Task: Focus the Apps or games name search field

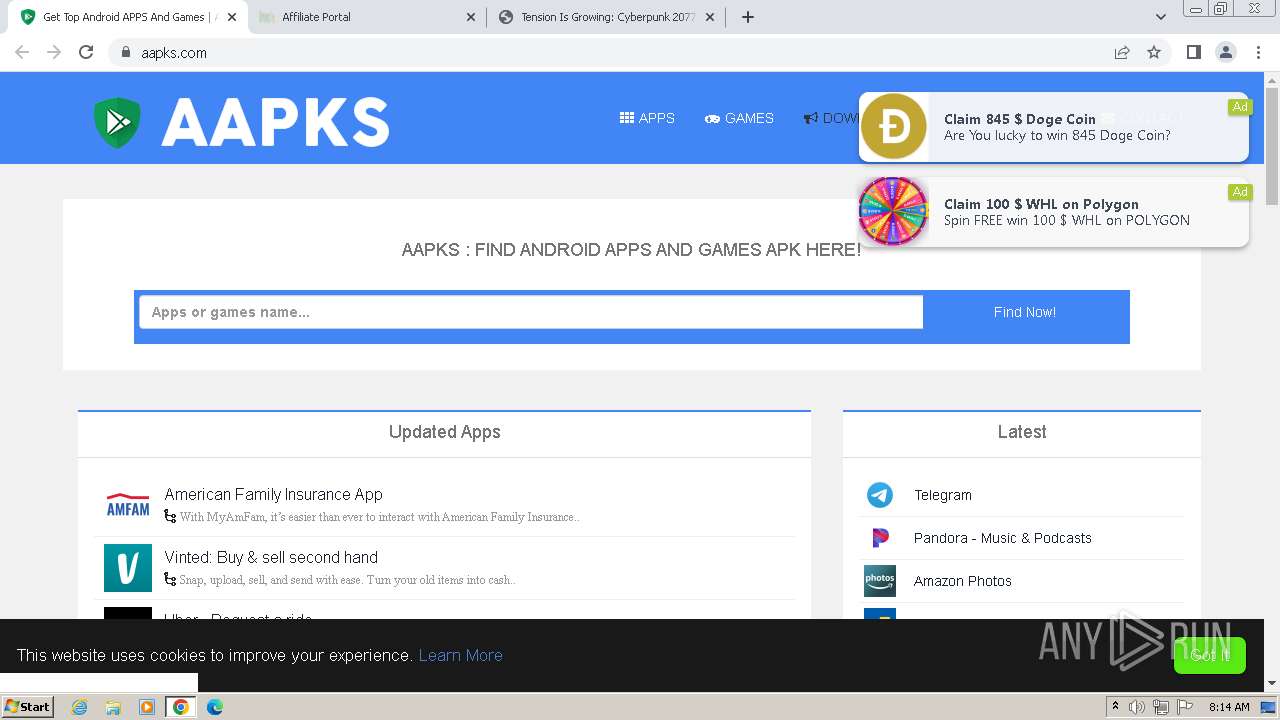Action: (531, 312)
